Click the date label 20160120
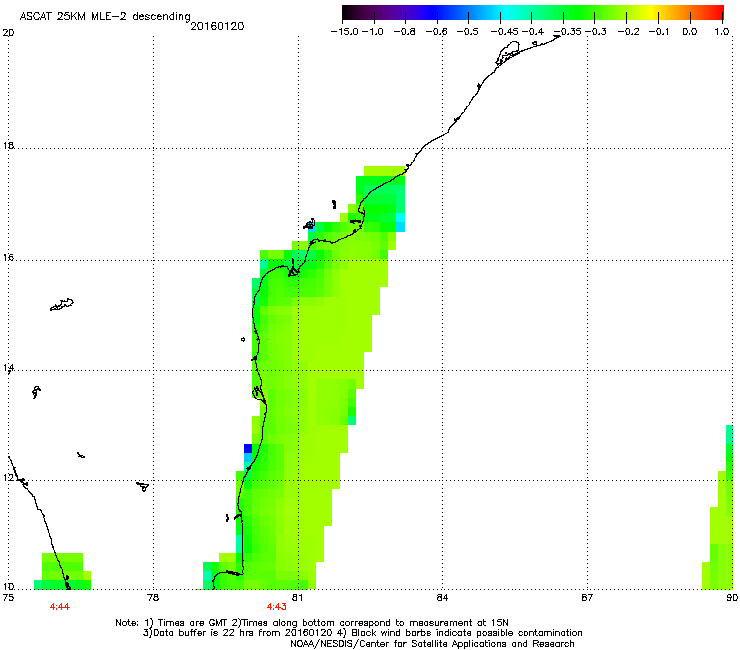Image resolution: width=740 pixels, height=650 pixels. 217,26
